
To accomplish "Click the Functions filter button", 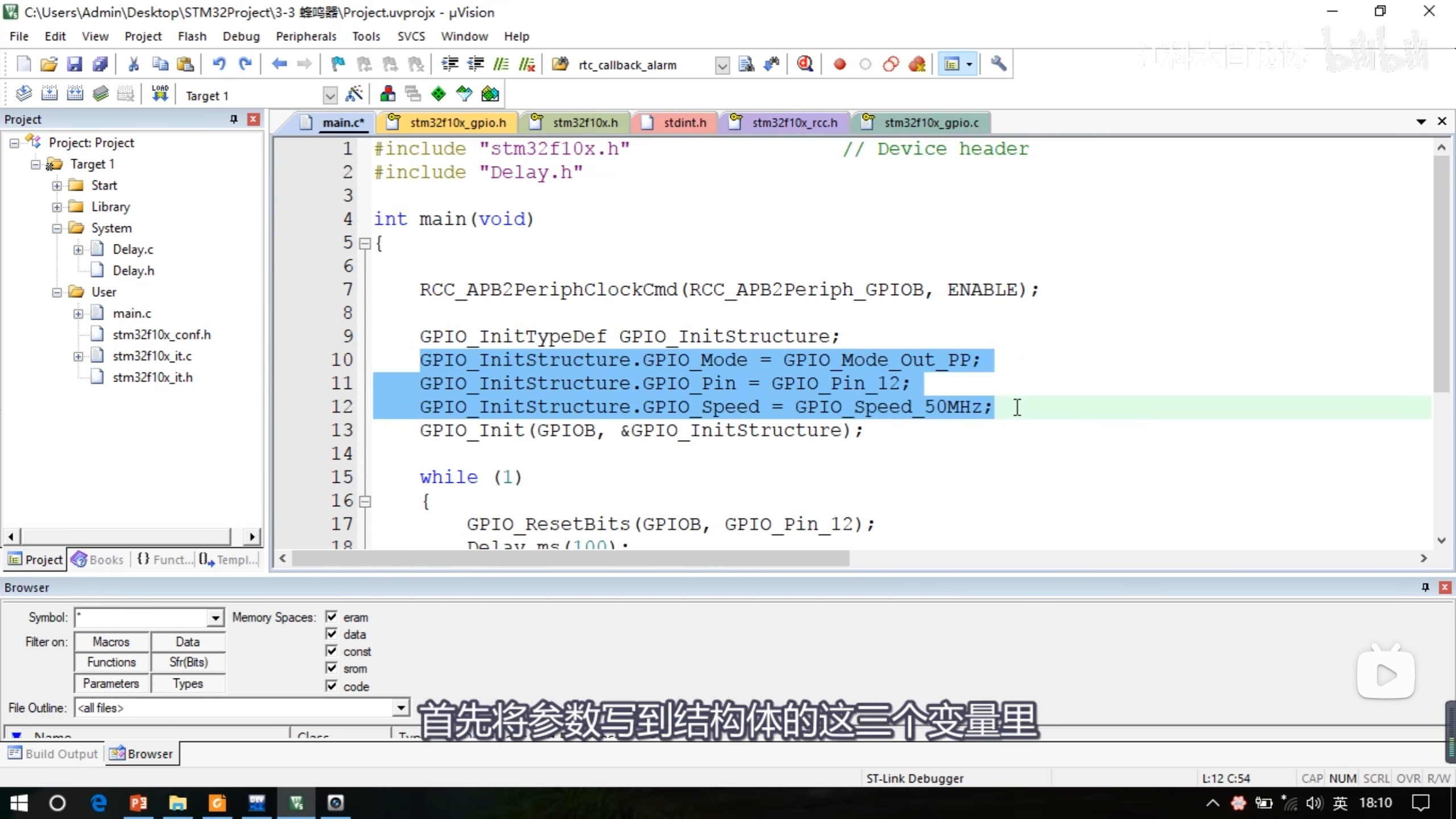I will pos(111,663).
